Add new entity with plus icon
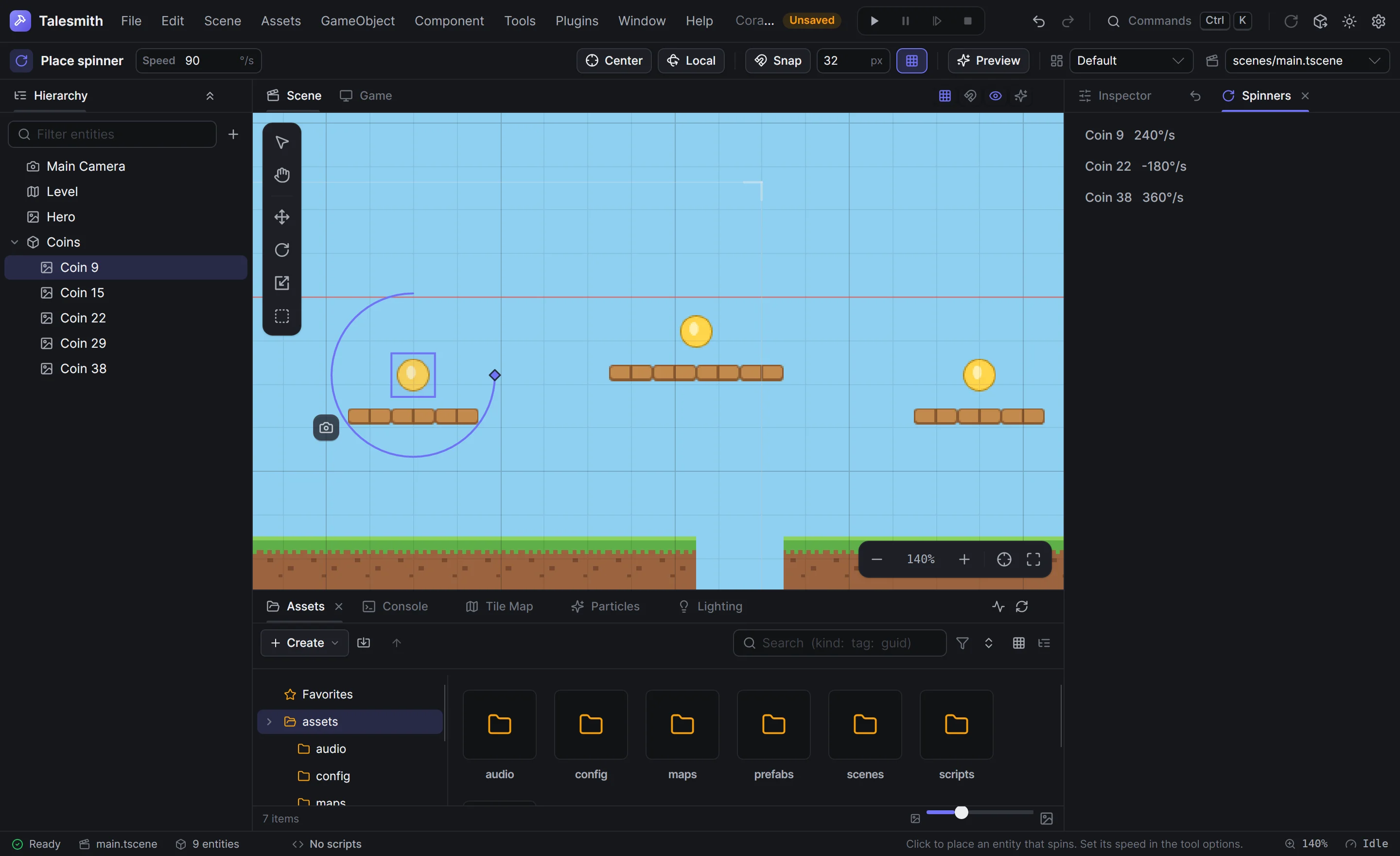 point(233,134)
